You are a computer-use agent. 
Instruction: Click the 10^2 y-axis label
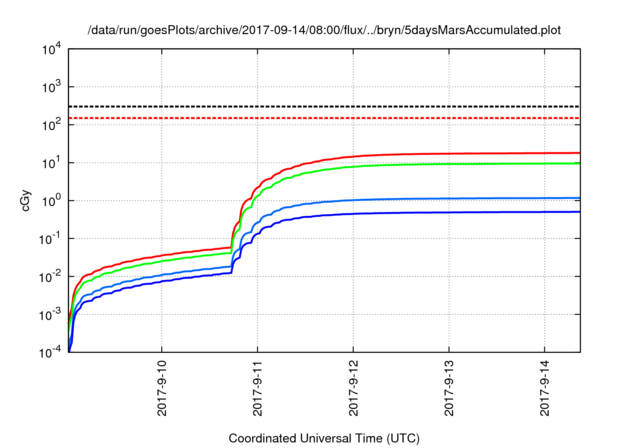click(x=51, y=125)
